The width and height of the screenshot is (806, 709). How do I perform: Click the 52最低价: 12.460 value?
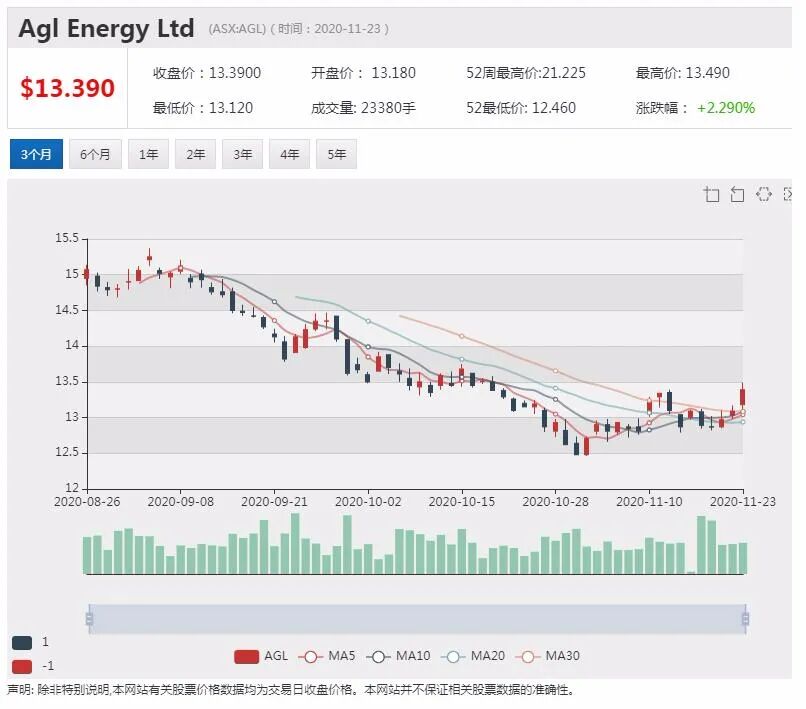(521, 108)
